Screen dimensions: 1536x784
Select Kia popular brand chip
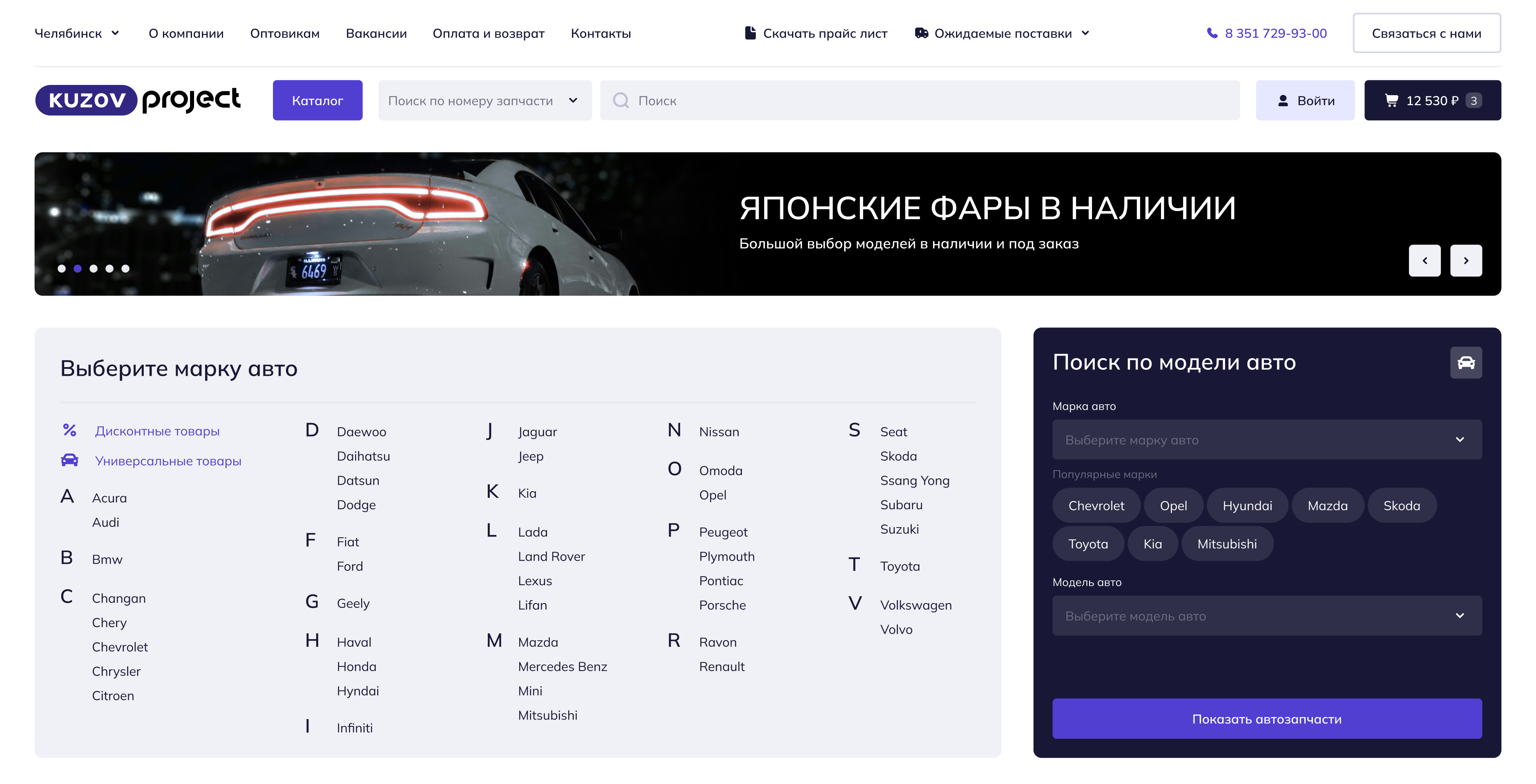1152,544
